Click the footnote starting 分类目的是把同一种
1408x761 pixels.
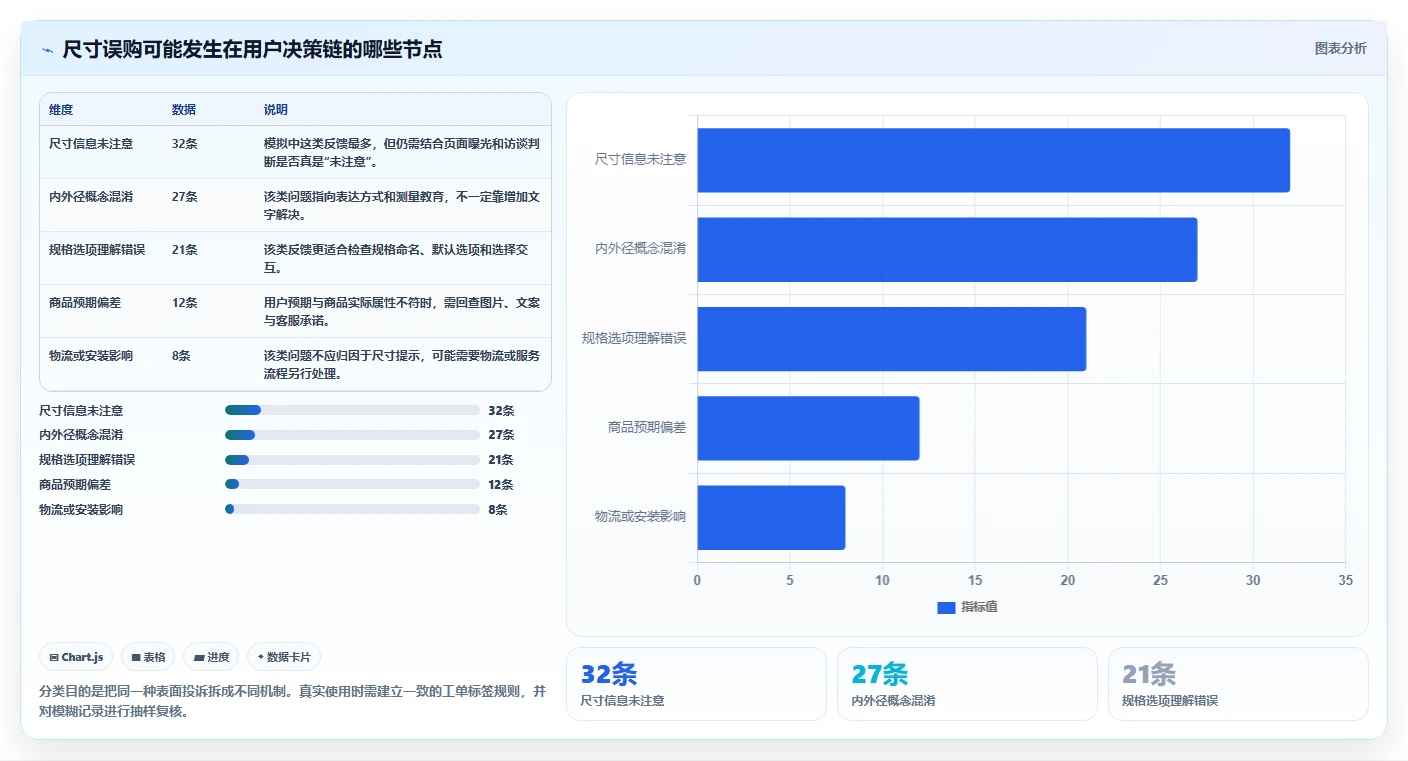(292, 702)
